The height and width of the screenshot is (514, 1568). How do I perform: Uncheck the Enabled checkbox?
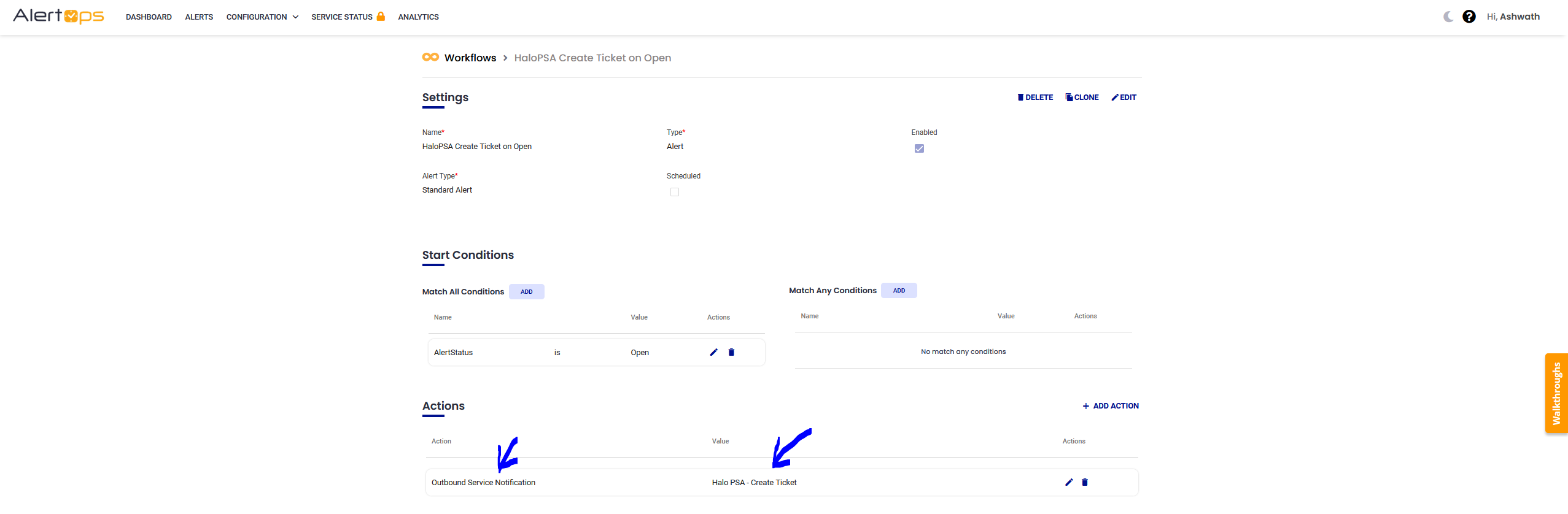coord(919,148)
